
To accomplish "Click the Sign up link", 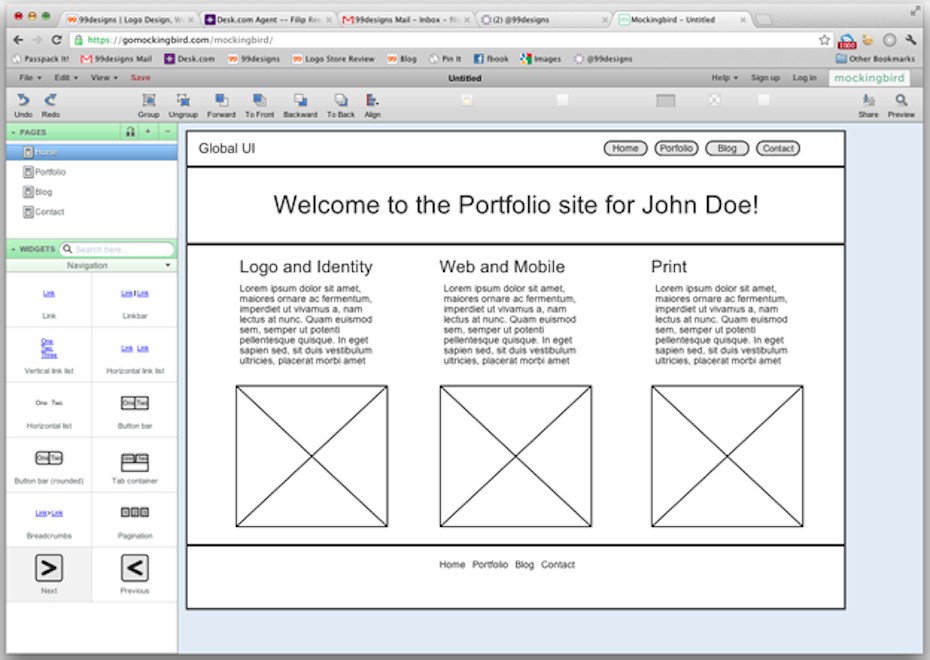I will (x=765, y=78).
